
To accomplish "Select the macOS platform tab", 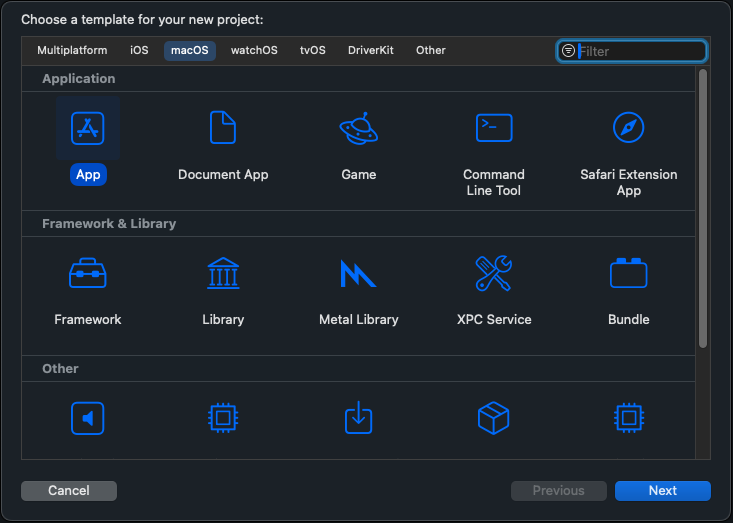I will coord(190,50).
